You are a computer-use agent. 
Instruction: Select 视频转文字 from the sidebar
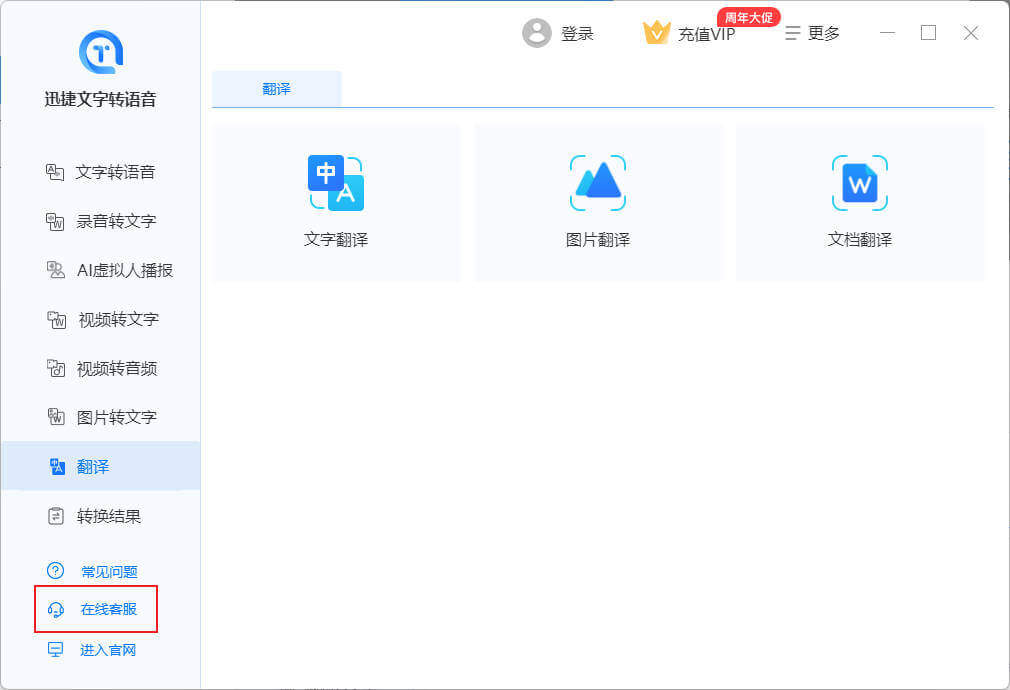(x=118, y=320)
